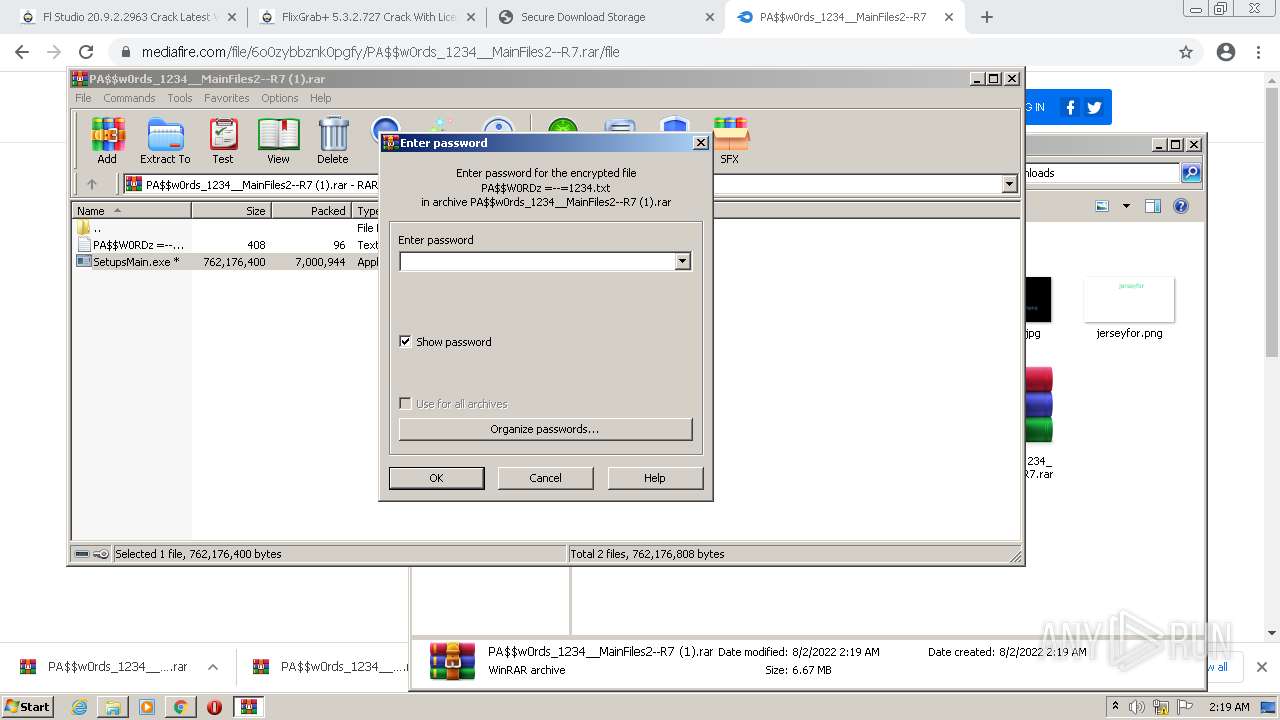1280x720 pixels.
Task: Click the browser Back arrow
Action: [x=22, y=52]
